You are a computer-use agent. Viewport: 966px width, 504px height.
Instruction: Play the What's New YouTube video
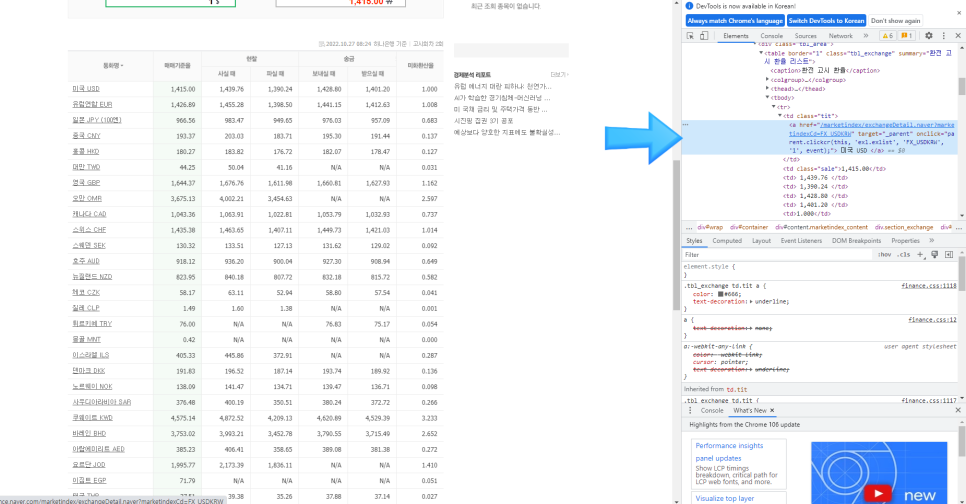[878, 493]
